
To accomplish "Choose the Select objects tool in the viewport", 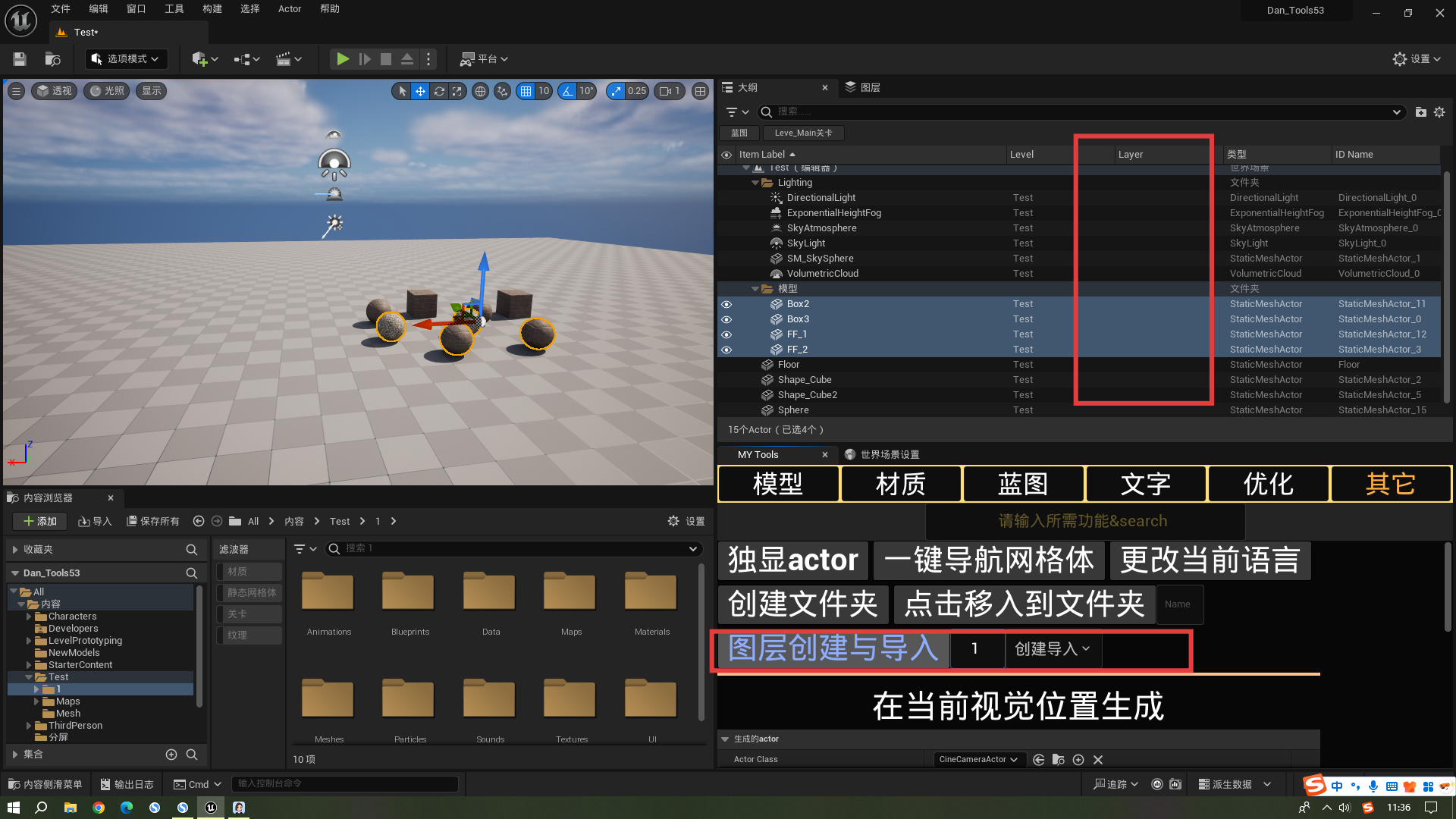I will coord(402,91).
